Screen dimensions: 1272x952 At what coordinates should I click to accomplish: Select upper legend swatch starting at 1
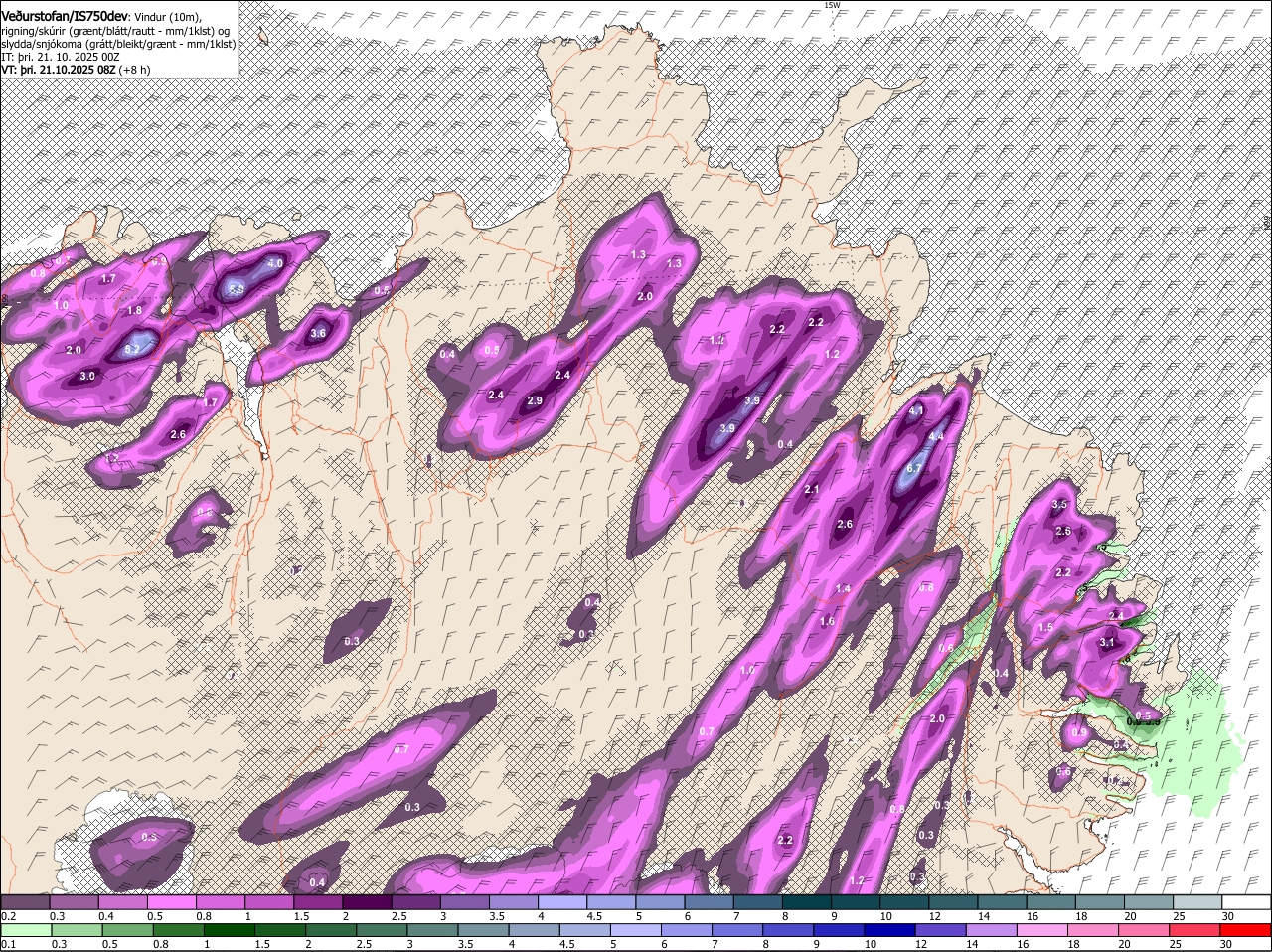(x=269, y=901)
